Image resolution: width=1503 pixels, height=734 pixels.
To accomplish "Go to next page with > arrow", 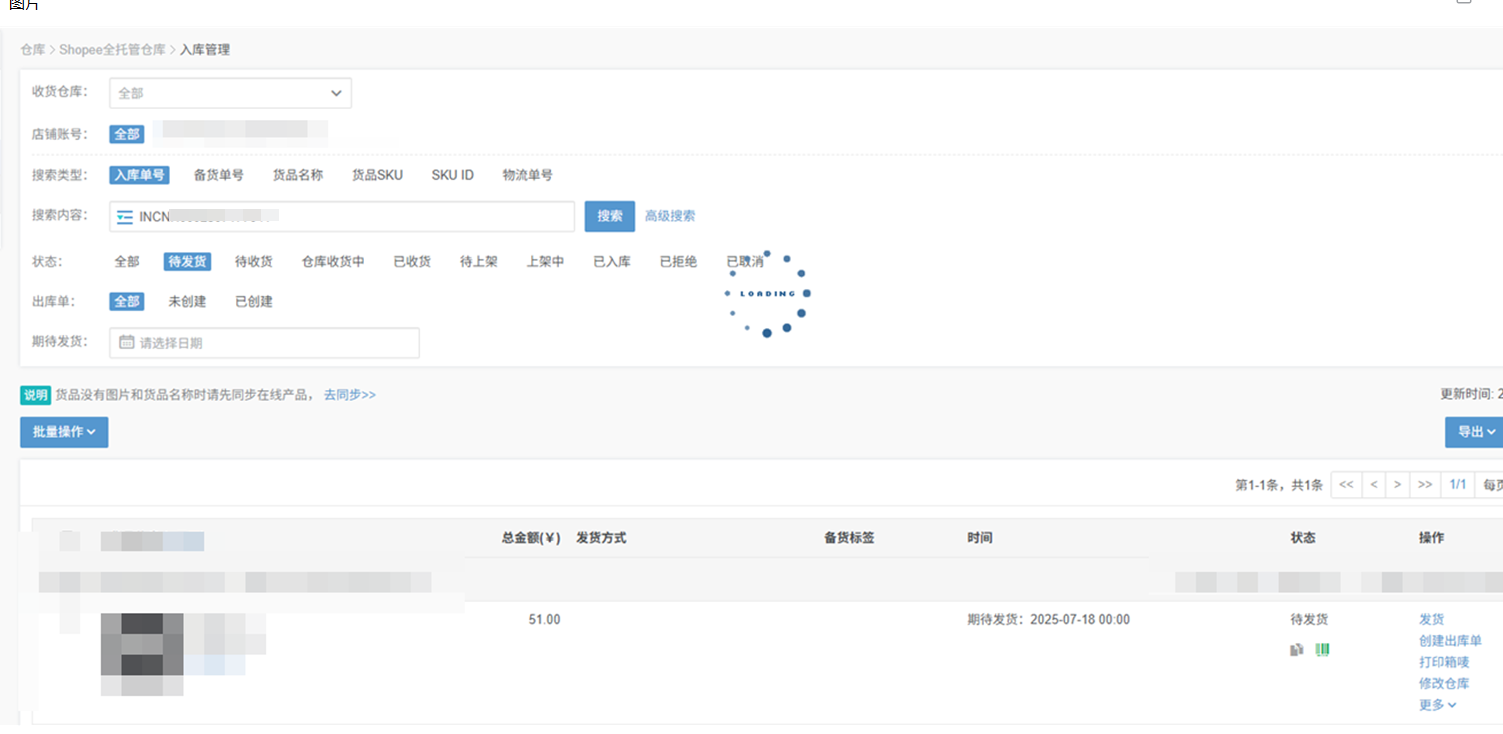I will click(1397, 485).
